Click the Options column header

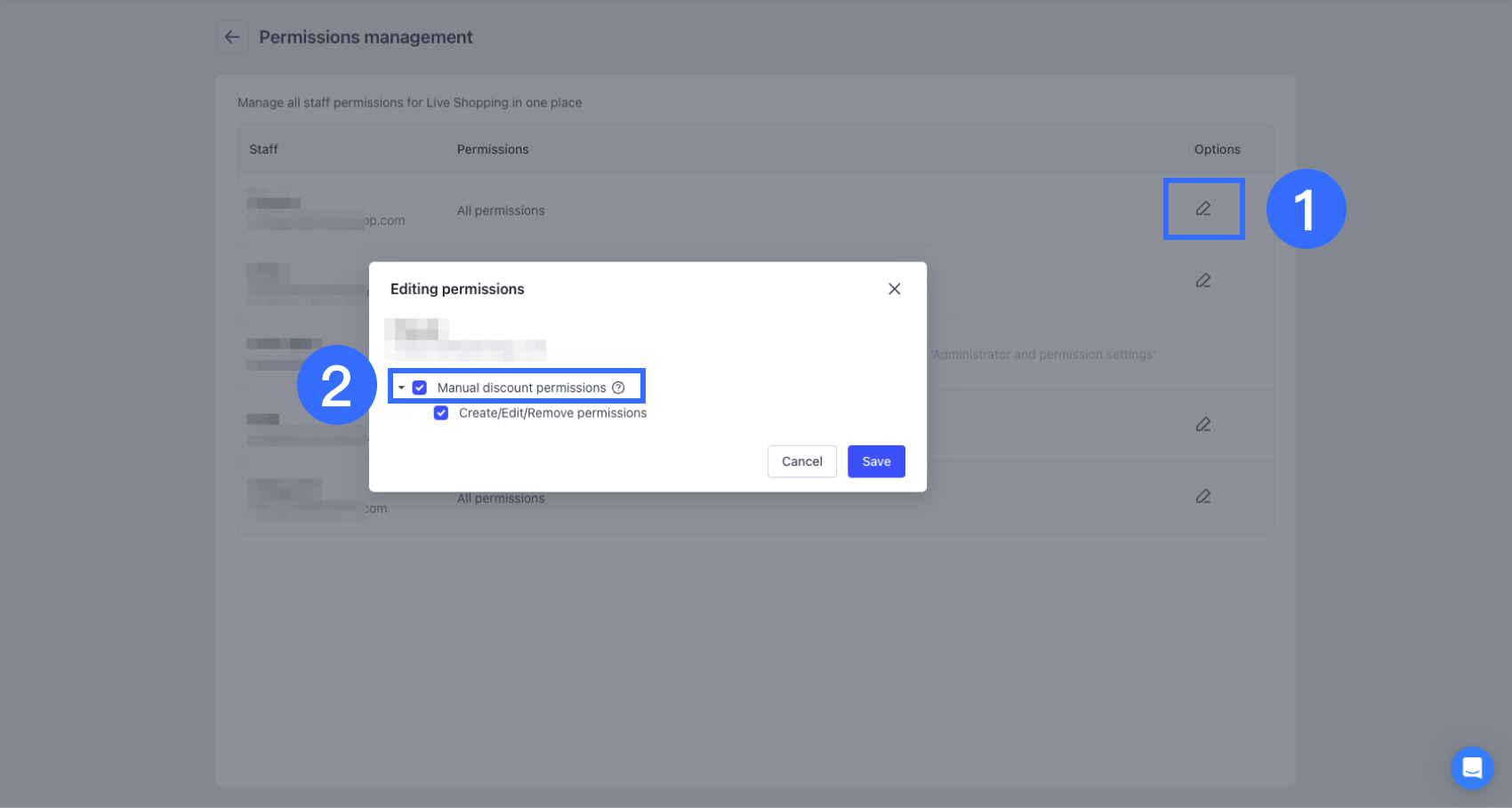click(1217, 149)
